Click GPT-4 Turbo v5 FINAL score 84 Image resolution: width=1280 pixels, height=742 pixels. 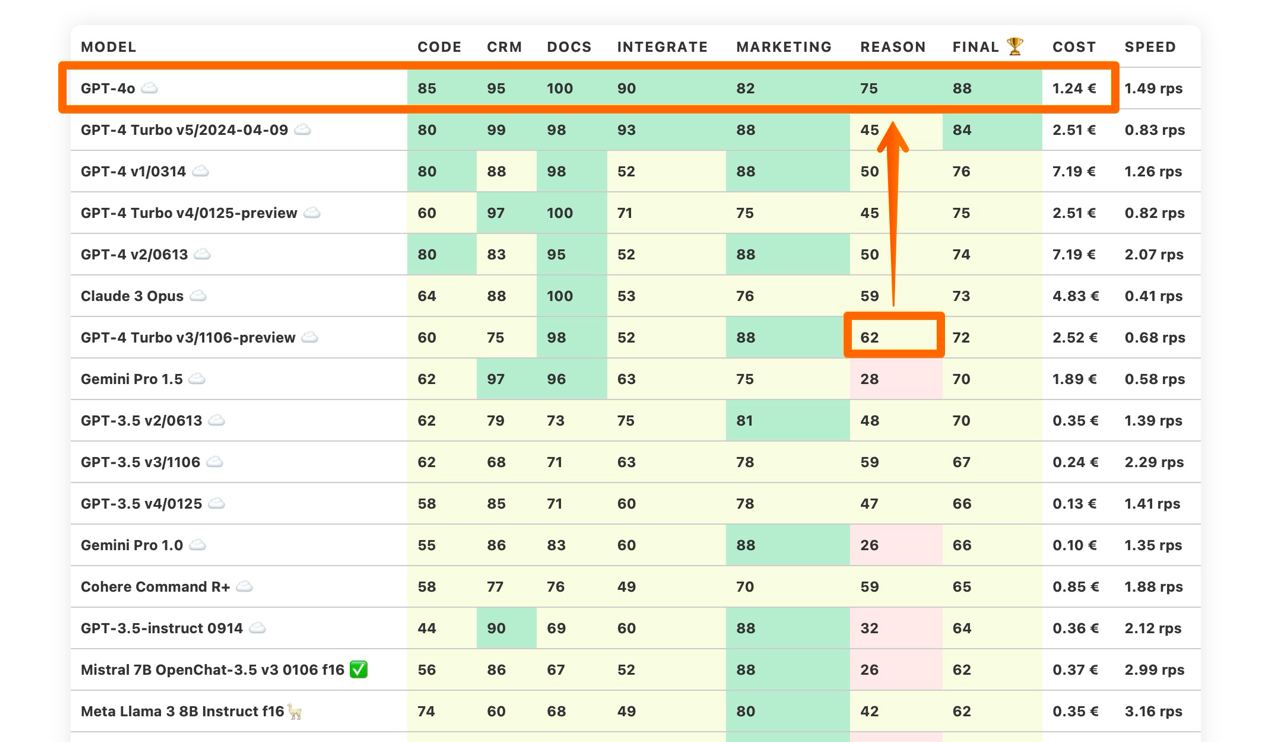click(x=961, y=130)
